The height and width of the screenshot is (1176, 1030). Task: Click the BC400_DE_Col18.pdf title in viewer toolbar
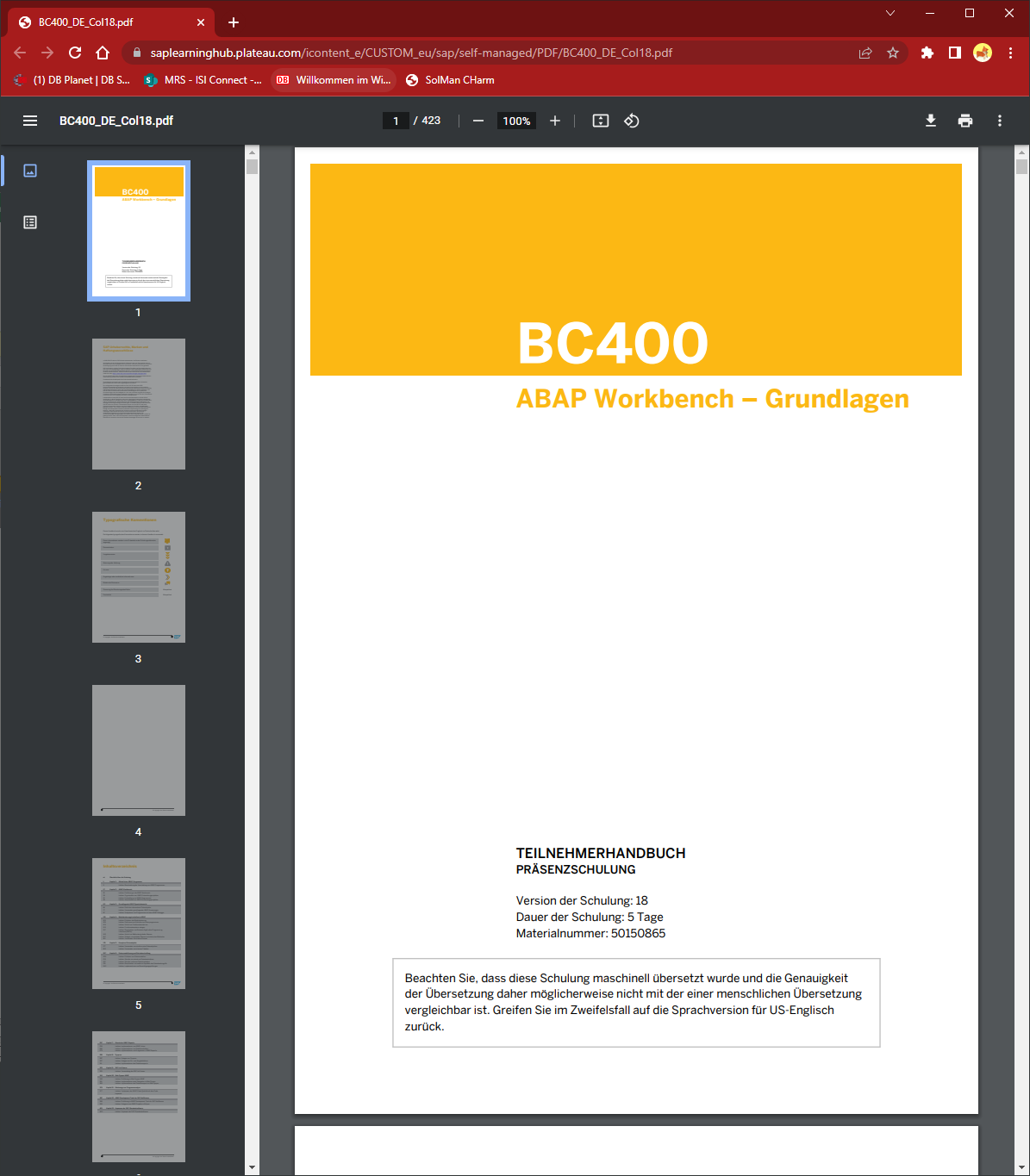(x=116, y=121)
